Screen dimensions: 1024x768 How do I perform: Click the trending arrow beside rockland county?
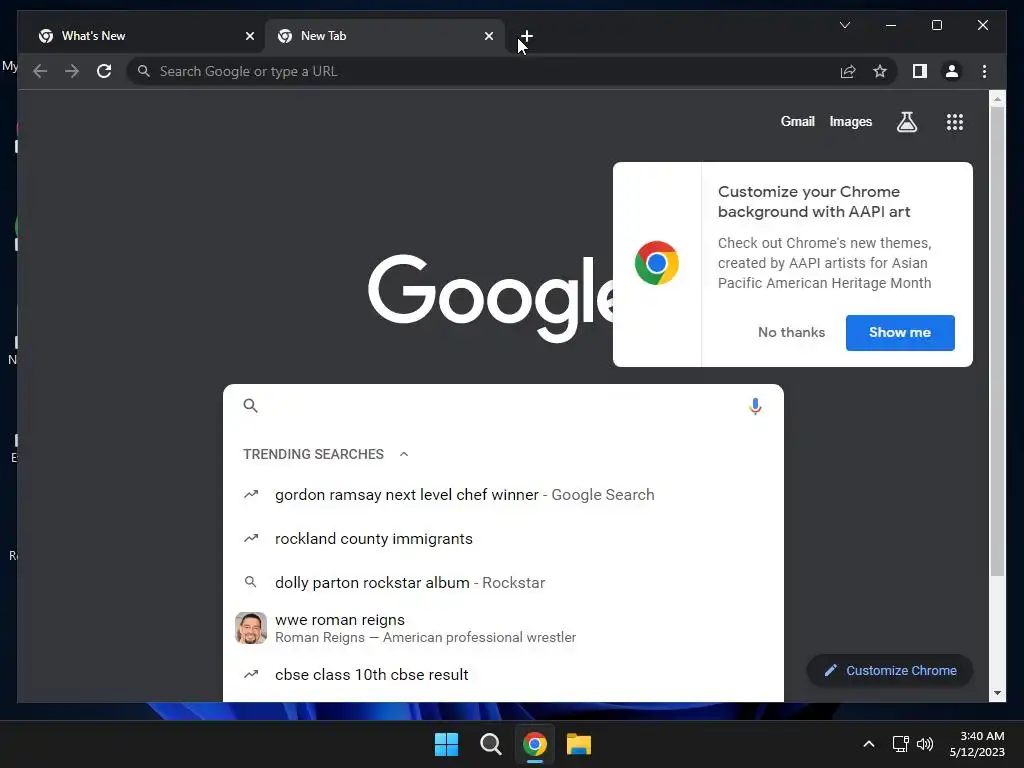pyautogui.click(x=251, y=539)
